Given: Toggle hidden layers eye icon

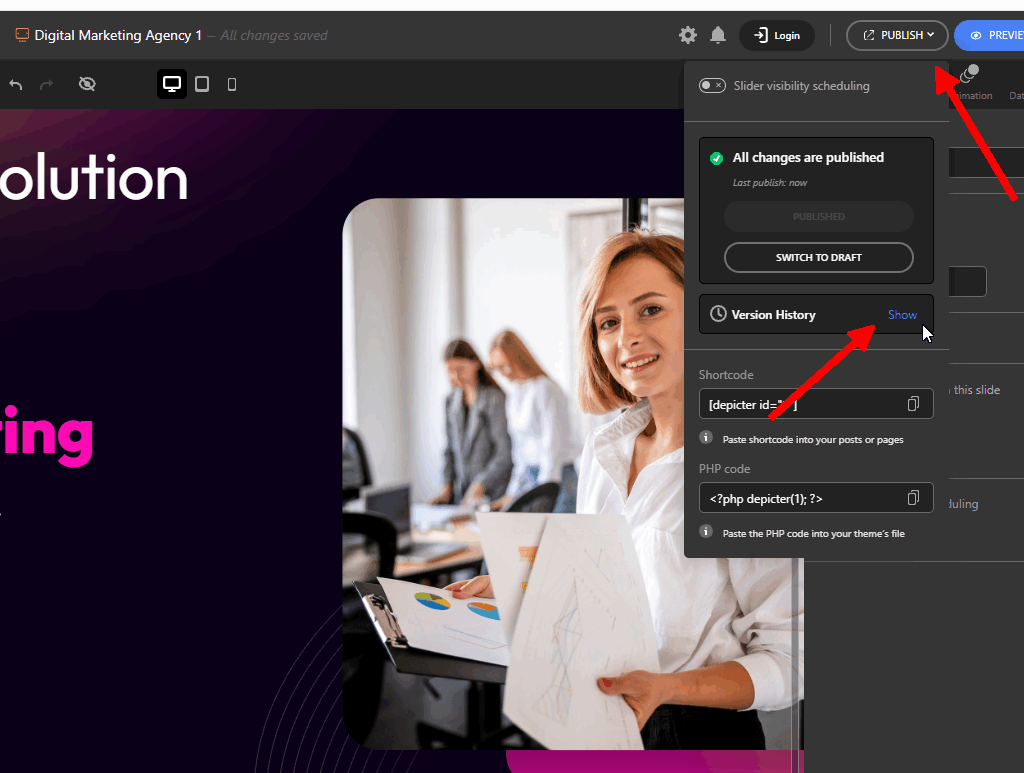Looking at the screenshot, I should tap(87, 84).
